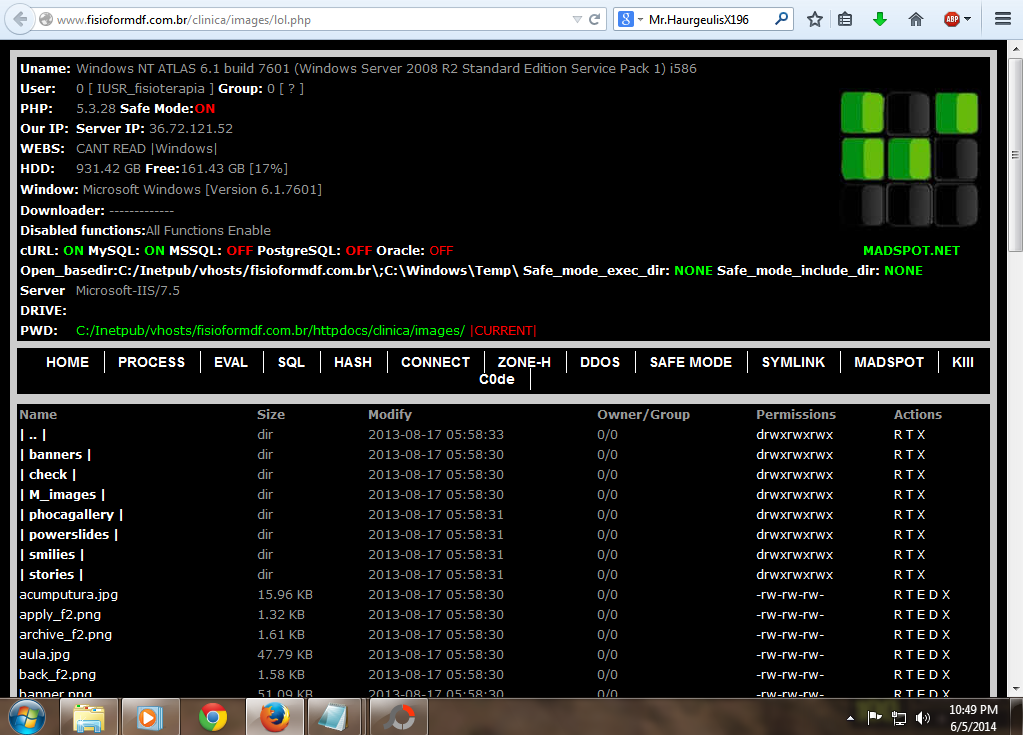Open the Firefox hamburger menu
Viewport: 1023px width, 735px height.
point(1001,18)
